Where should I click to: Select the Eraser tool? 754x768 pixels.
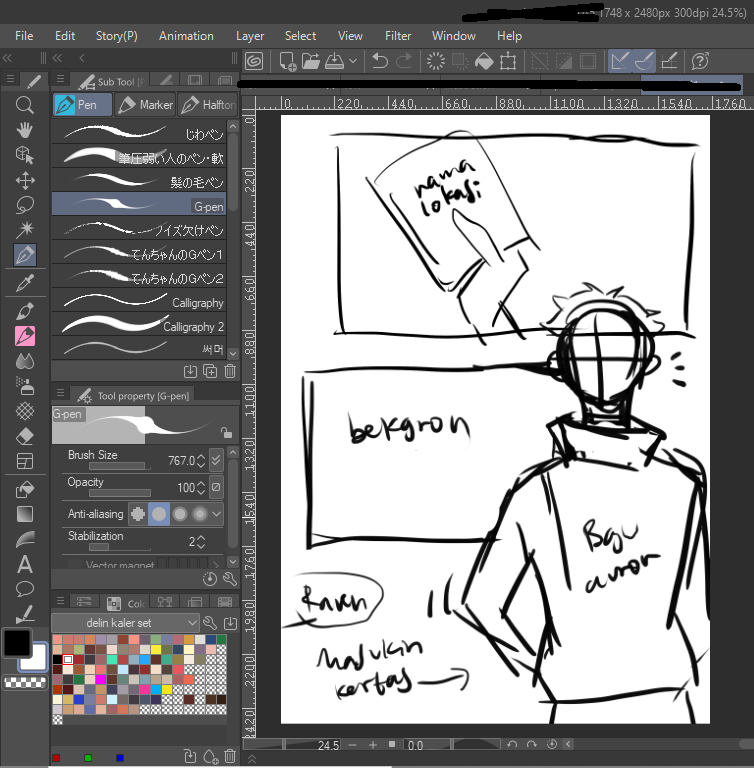coord(24,436)
